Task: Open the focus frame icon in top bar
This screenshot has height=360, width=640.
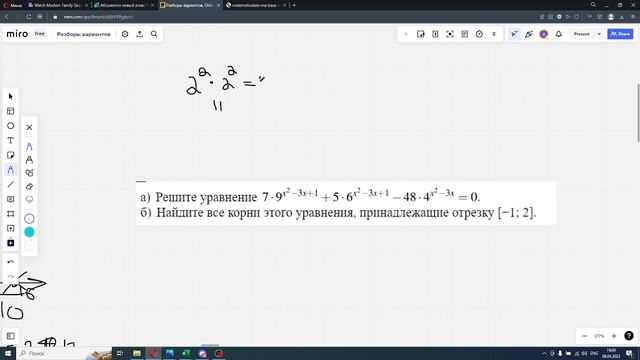Action: [450, 34]
